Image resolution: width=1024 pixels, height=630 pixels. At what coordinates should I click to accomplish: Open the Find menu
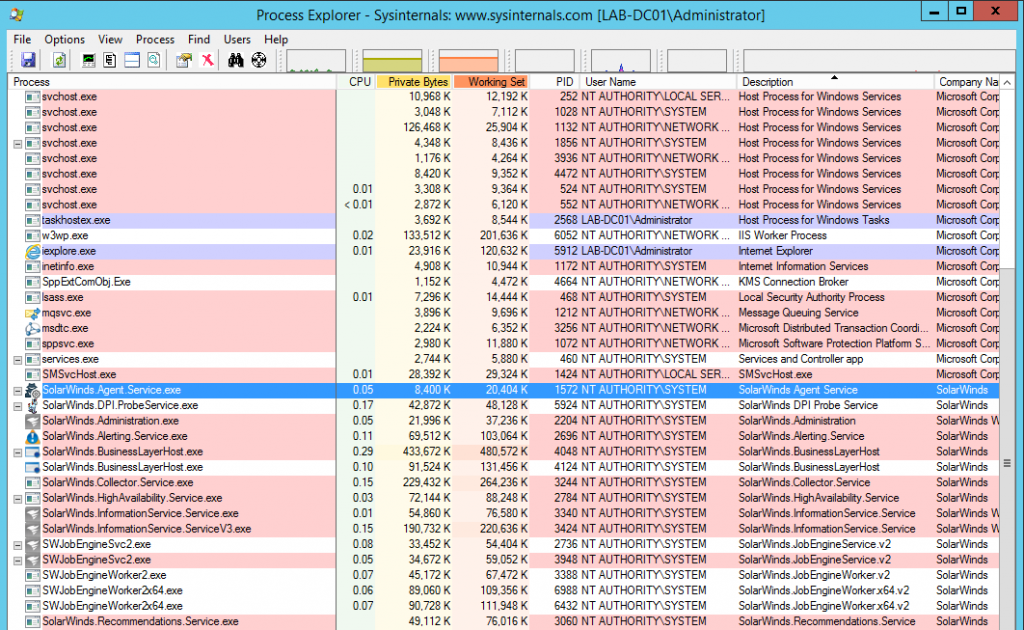tap(199, 39)
